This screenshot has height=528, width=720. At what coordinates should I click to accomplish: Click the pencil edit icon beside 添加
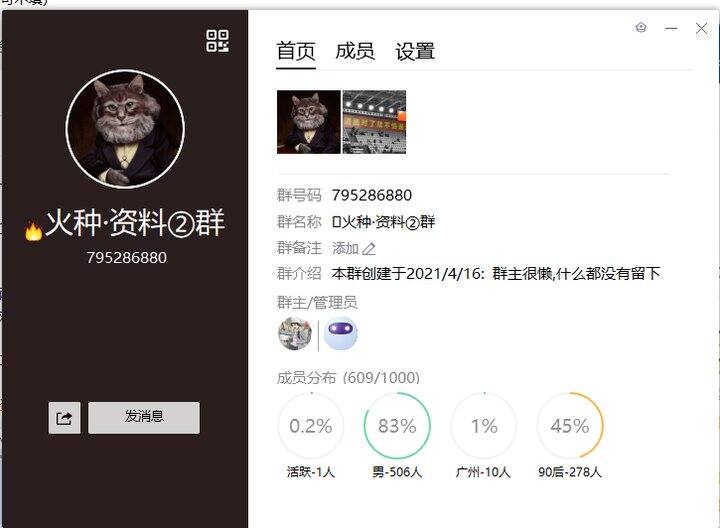point(369,249)
